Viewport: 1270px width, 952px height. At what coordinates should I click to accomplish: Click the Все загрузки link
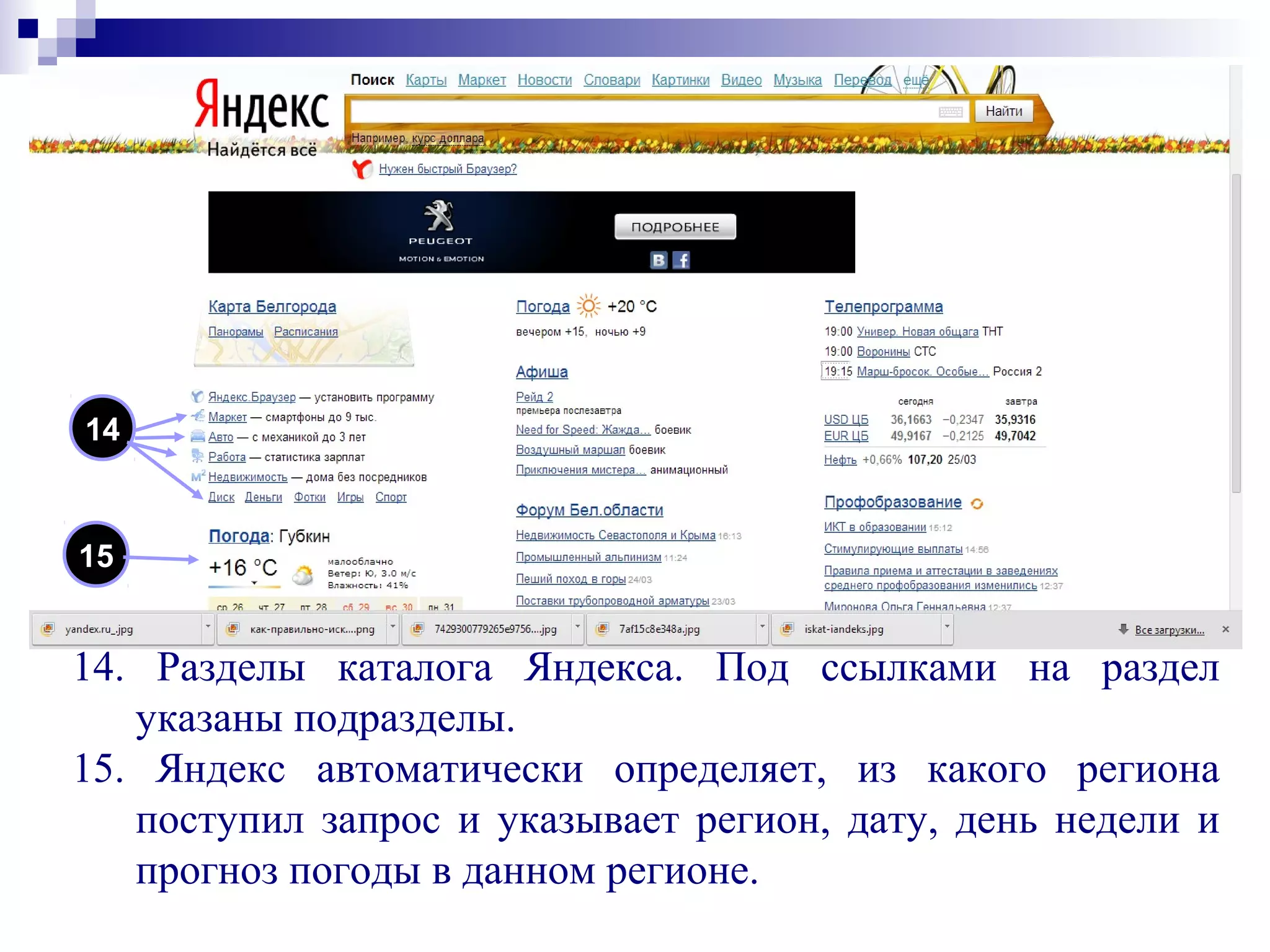(1170, 630)
